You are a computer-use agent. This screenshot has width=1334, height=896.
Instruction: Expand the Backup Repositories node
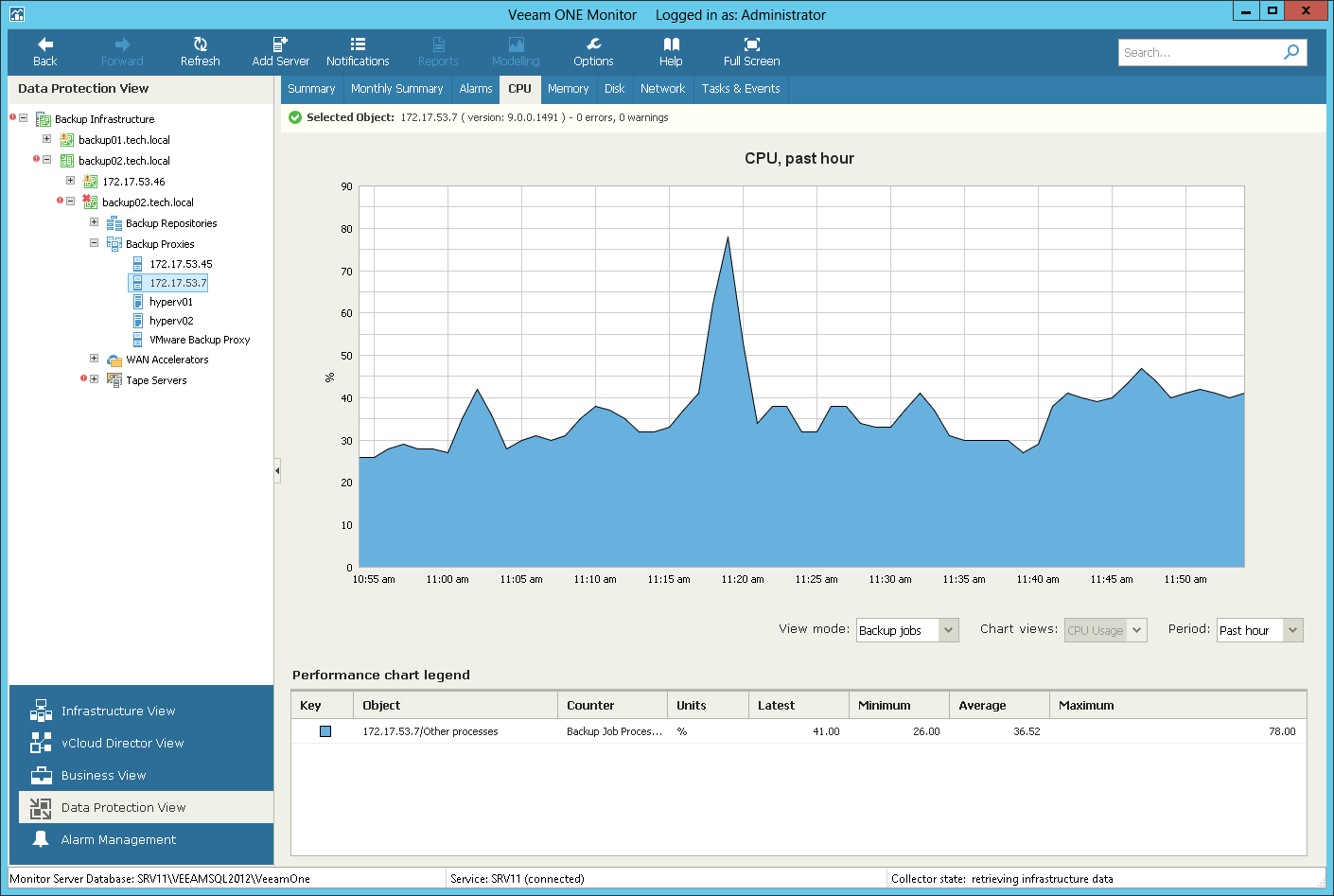[94, 222]
